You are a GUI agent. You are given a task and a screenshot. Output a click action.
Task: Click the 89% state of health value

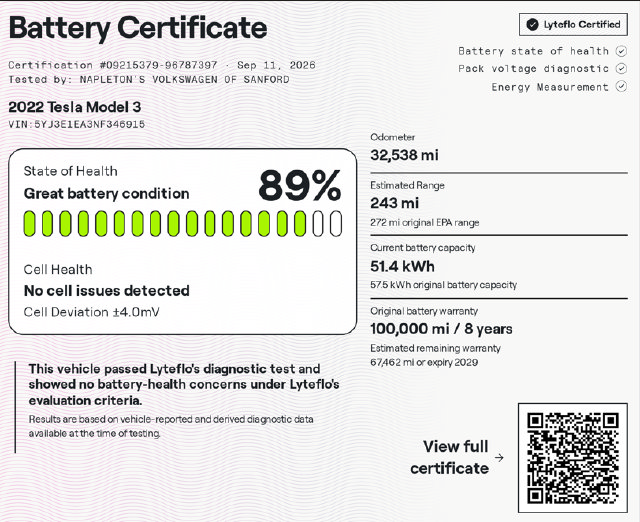click(x=300, y=186)
